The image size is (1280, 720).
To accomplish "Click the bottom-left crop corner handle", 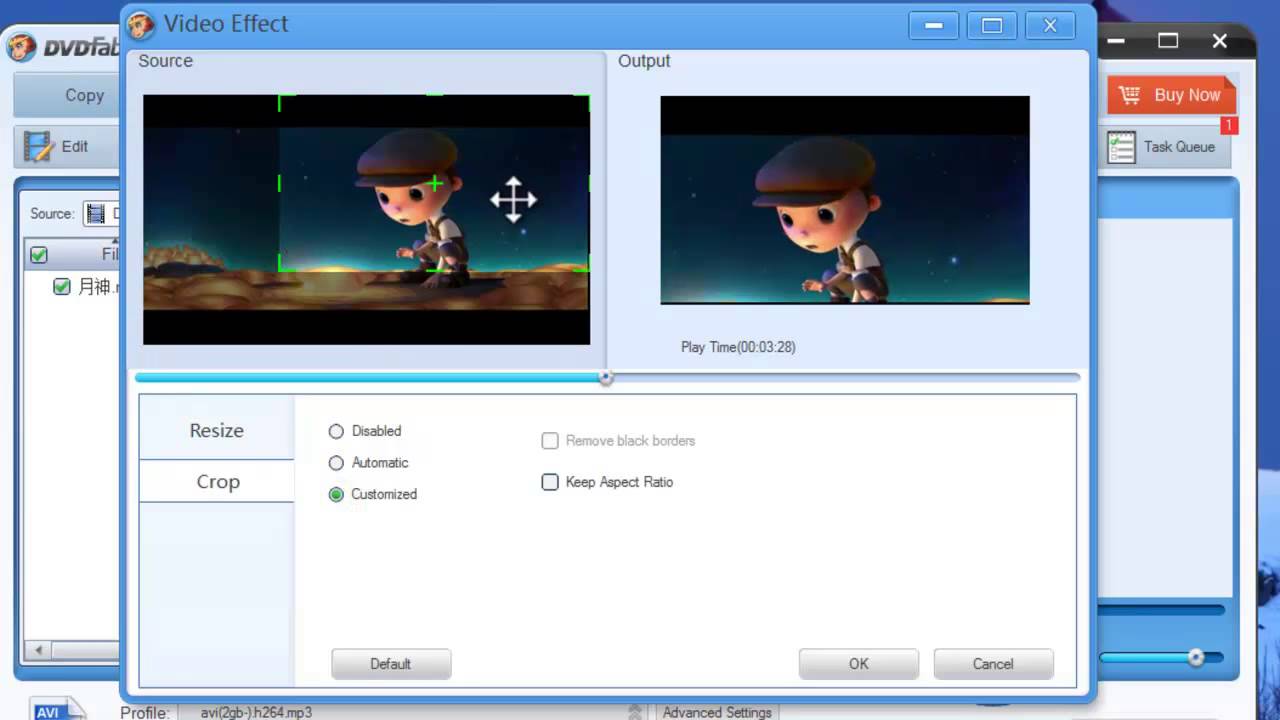I will pyautogui.click(x=285, y=265).
